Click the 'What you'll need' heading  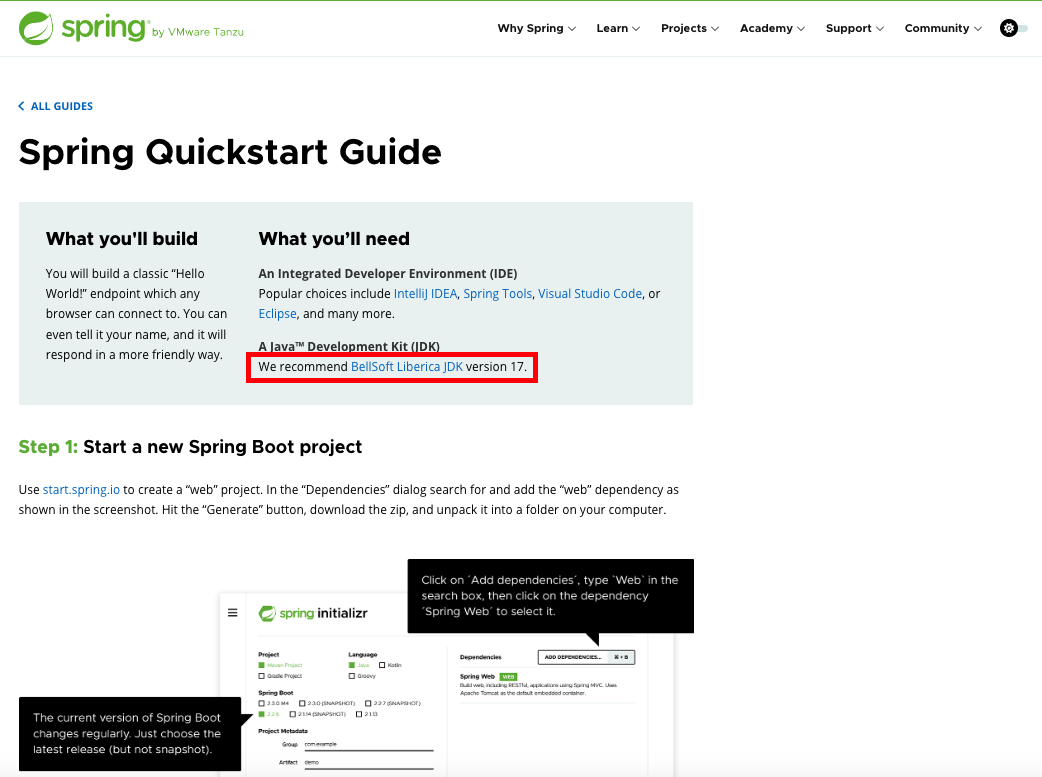(x=334, y=239)
